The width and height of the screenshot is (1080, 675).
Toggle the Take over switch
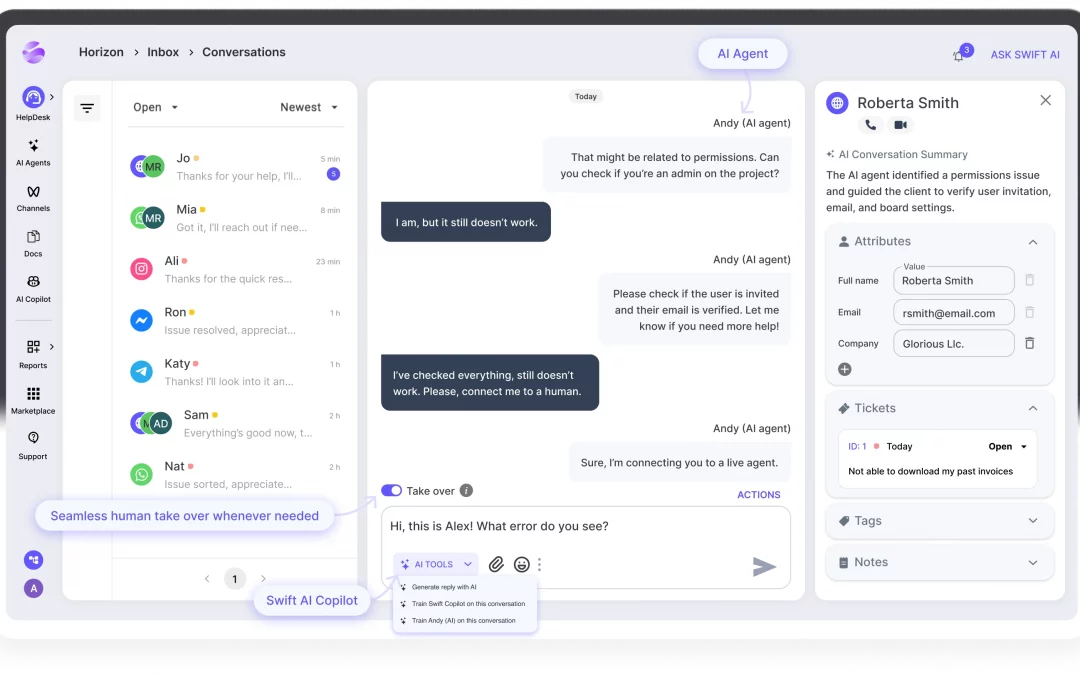pos(391,491)
